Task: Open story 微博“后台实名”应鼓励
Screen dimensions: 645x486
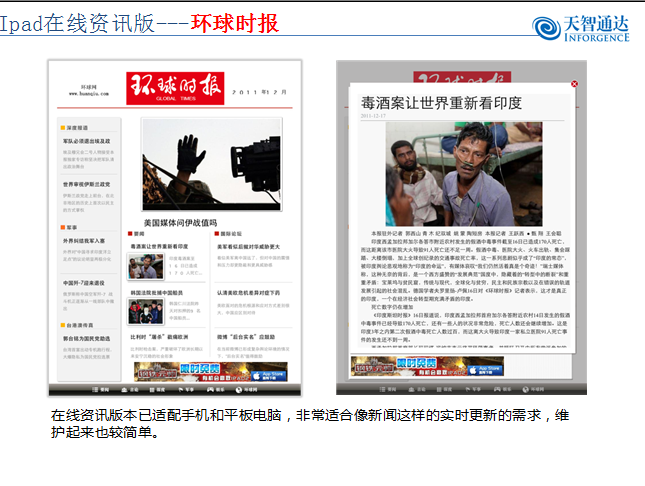Action: tap(246, 337)
